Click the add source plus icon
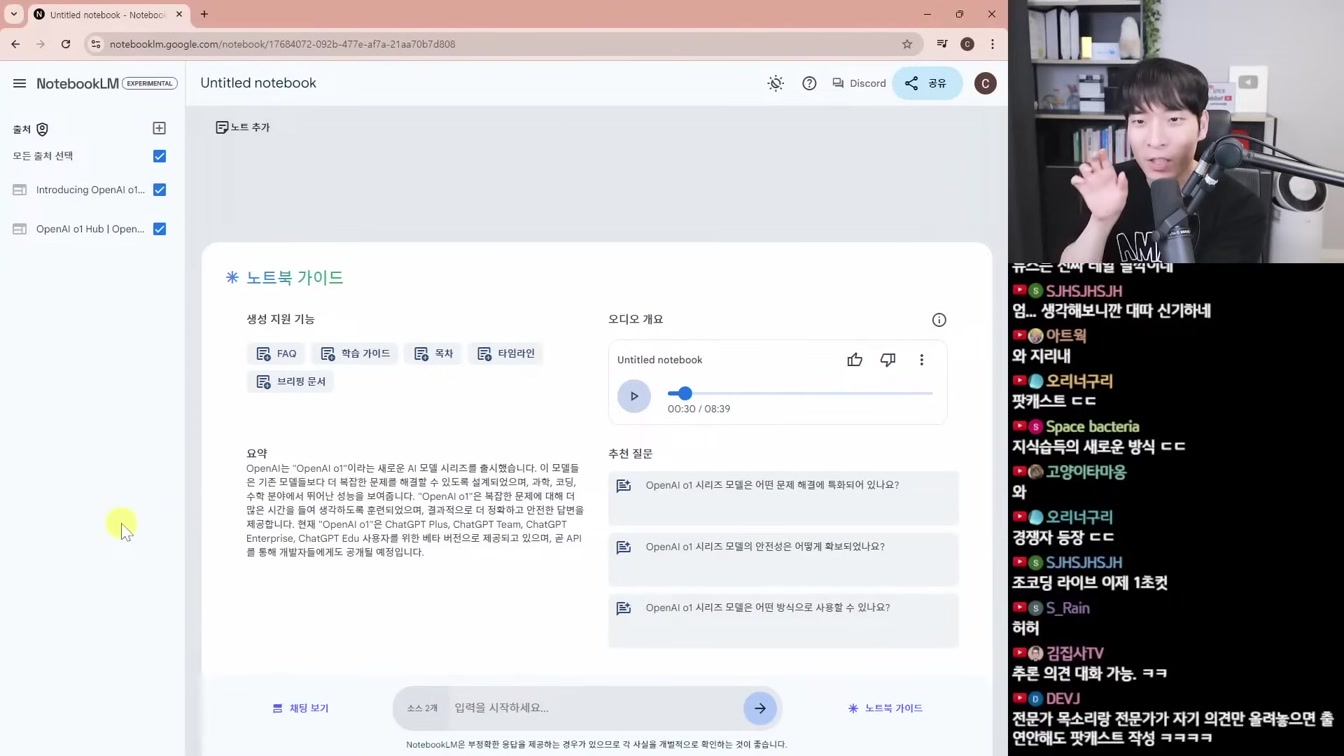 click(159, 128)
